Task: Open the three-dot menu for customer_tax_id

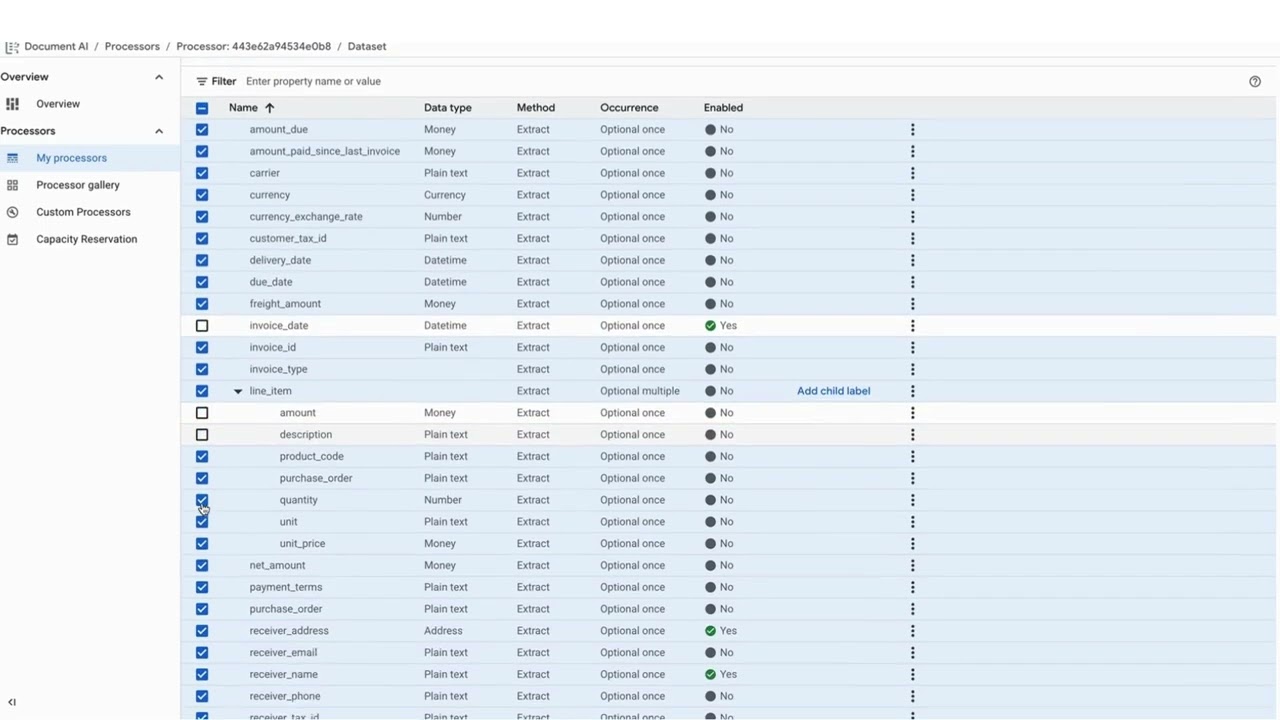Action: [x=912, y=238]
